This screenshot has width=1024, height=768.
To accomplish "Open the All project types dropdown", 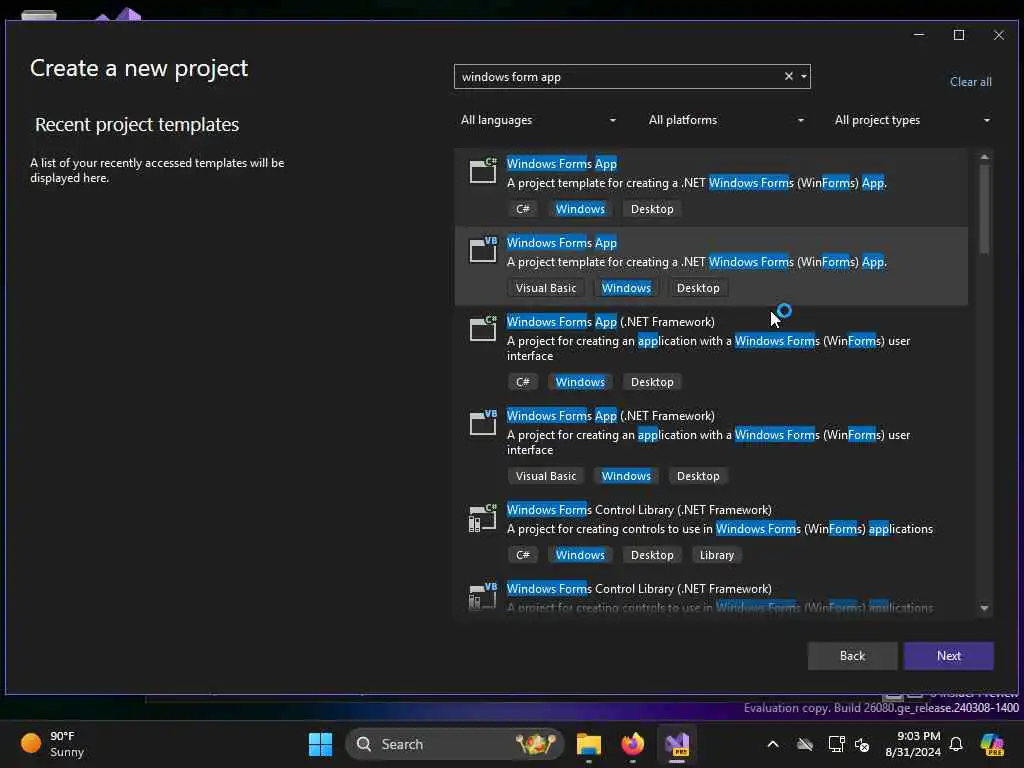I will pyautogui.click(x=912, y=120).
